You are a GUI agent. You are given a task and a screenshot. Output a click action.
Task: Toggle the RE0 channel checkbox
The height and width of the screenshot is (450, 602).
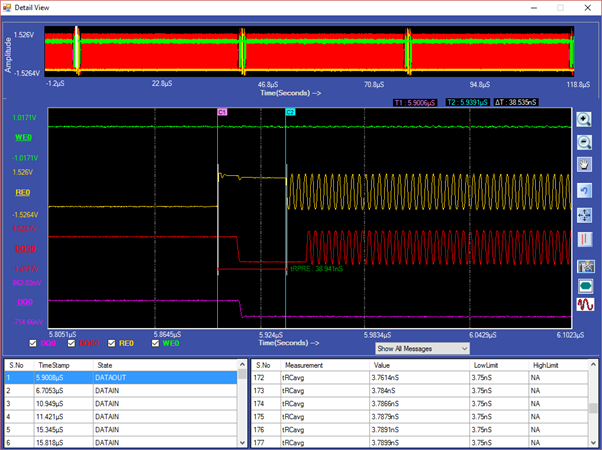click(113, 344)
